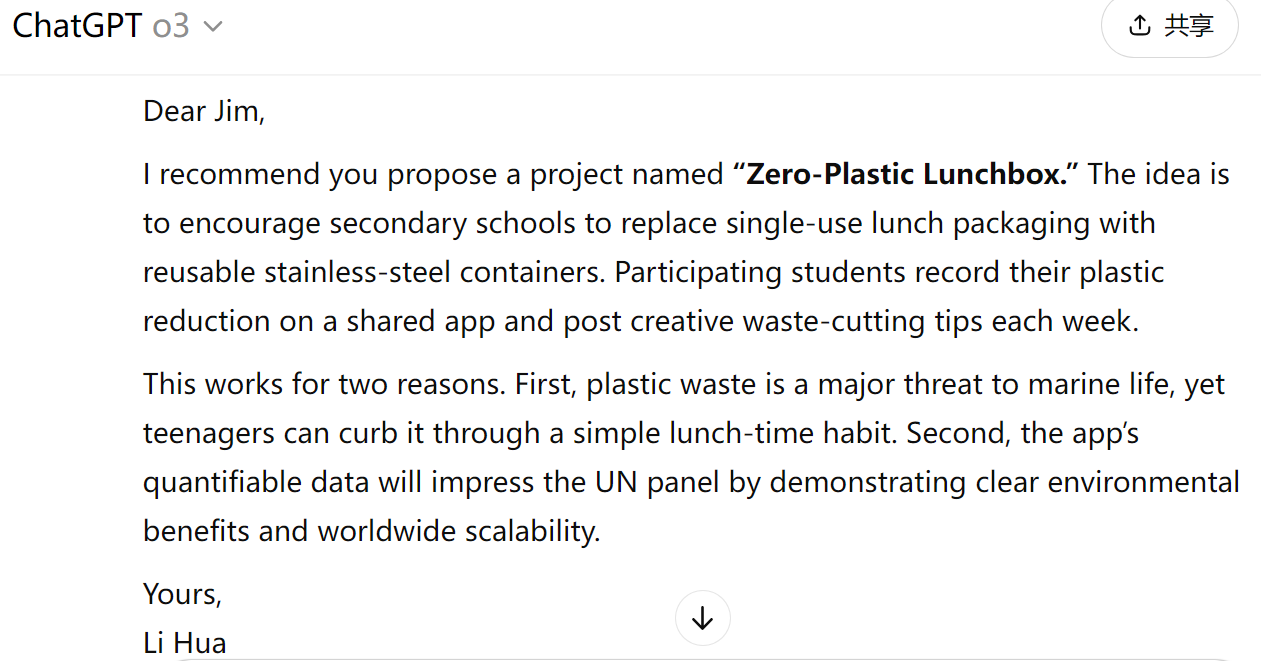
Task: Click the ChatGPT title in the header
Action: click(x=77, y=25)
